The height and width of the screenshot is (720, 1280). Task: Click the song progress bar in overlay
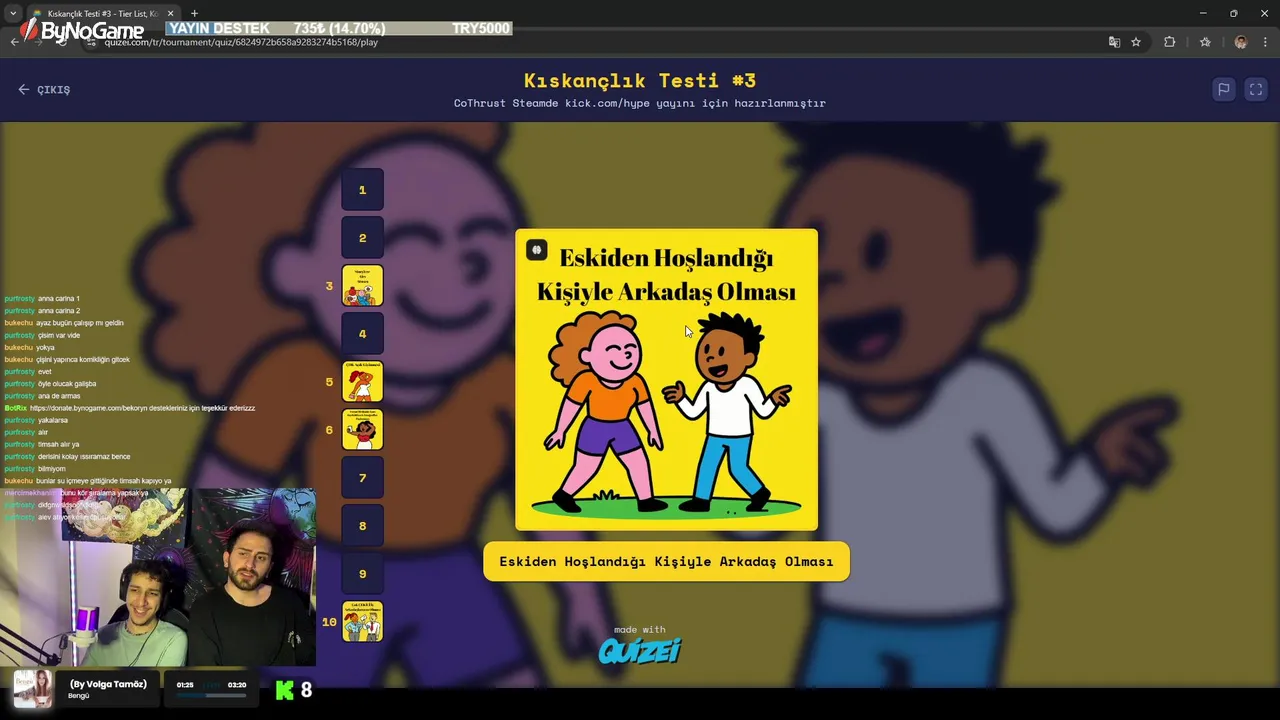(211, 695)
